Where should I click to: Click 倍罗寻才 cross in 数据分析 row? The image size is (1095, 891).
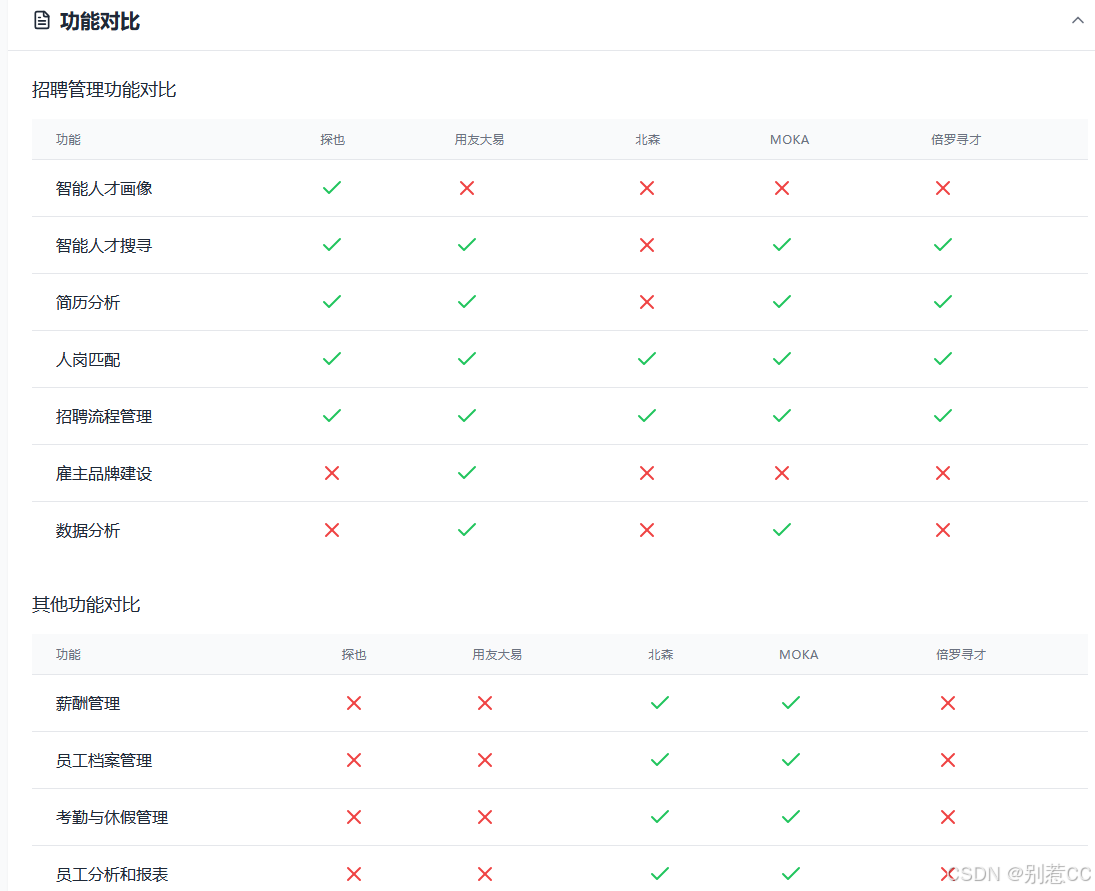[943, 530]
